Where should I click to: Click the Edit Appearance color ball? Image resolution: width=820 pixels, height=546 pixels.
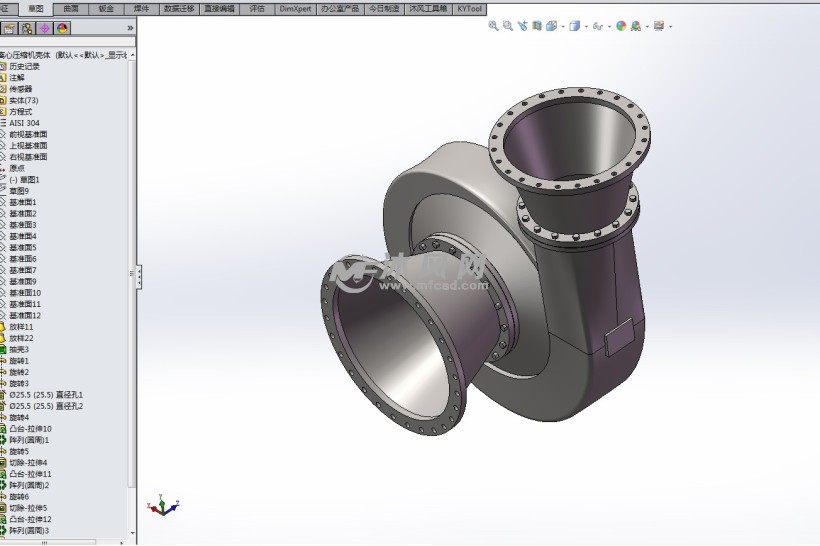click(x=621, y=26)
